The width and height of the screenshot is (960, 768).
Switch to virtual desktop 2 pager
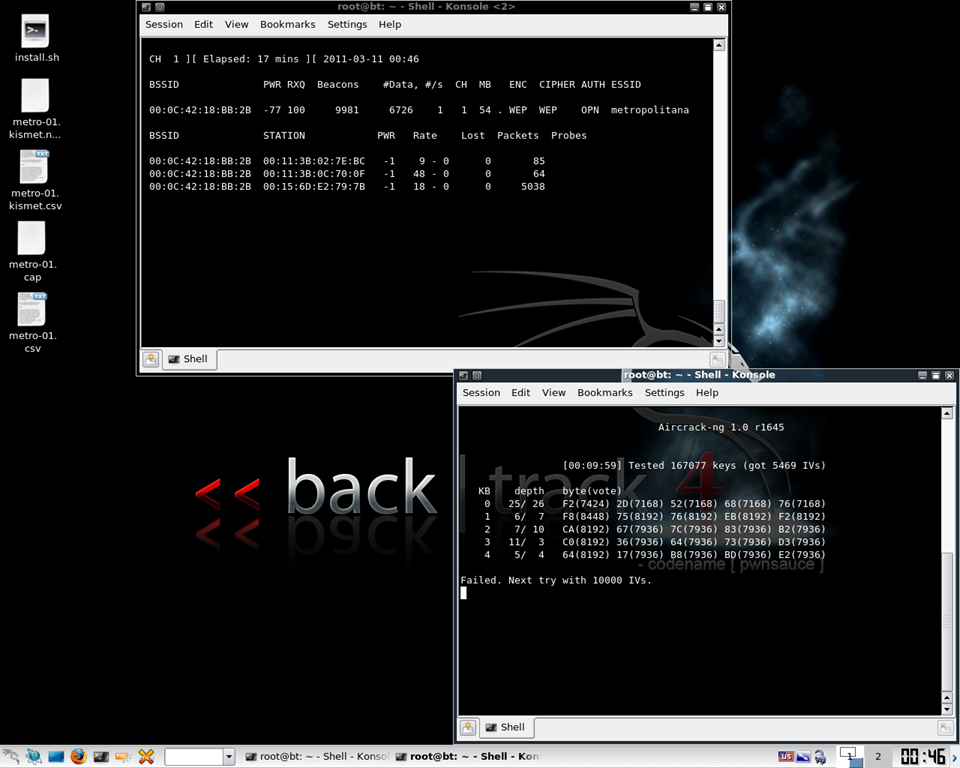[878, 756]
